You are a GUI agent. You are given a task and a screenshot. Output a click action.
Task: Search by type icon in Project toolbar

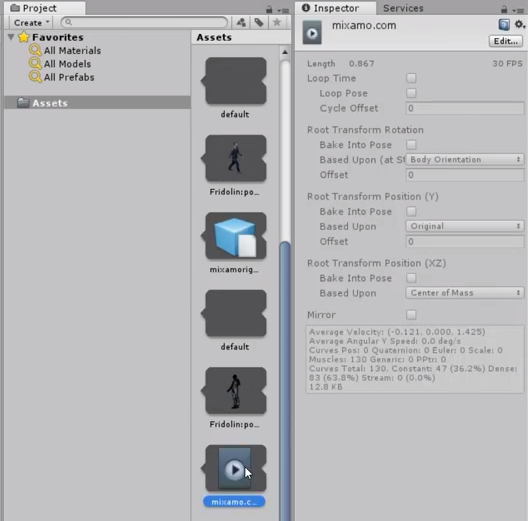(241, 23)
